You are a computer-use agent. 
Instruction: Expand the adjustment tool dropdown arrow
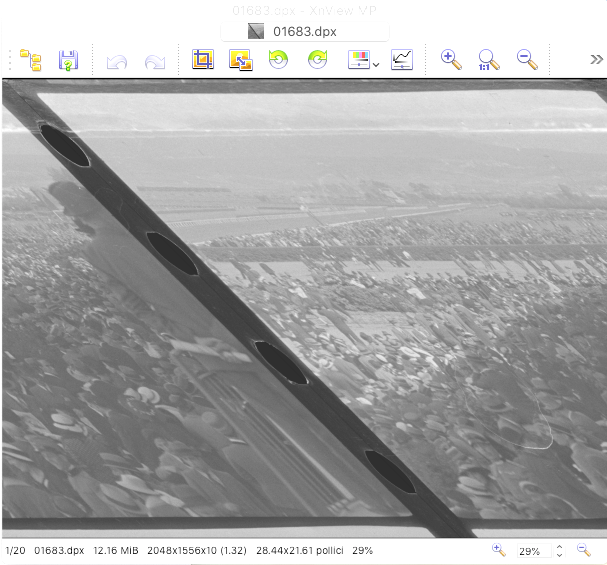pyautogui.click(x=376, y=65)
